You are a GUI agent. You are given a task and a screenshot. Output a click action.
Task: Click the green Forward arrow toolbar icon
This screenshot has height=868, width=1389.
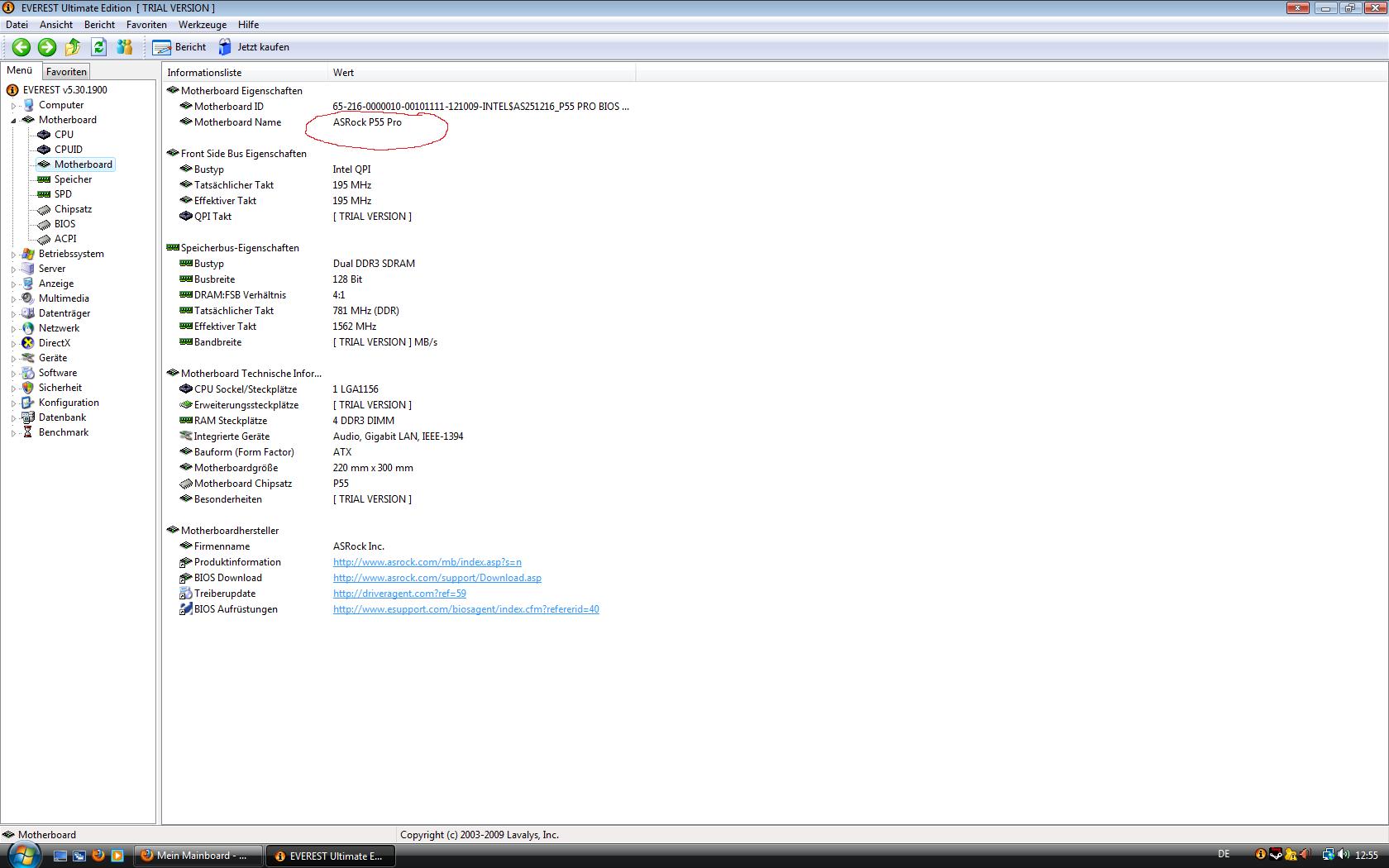(x=47, y=47)
